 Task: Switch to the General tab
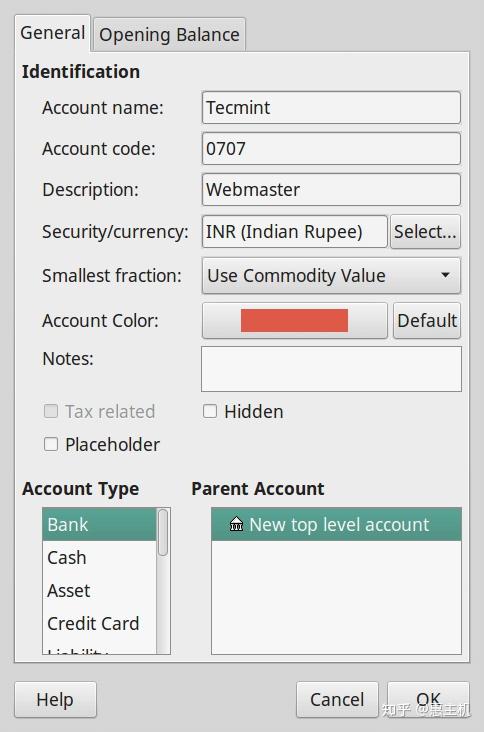tap(53, 33)
